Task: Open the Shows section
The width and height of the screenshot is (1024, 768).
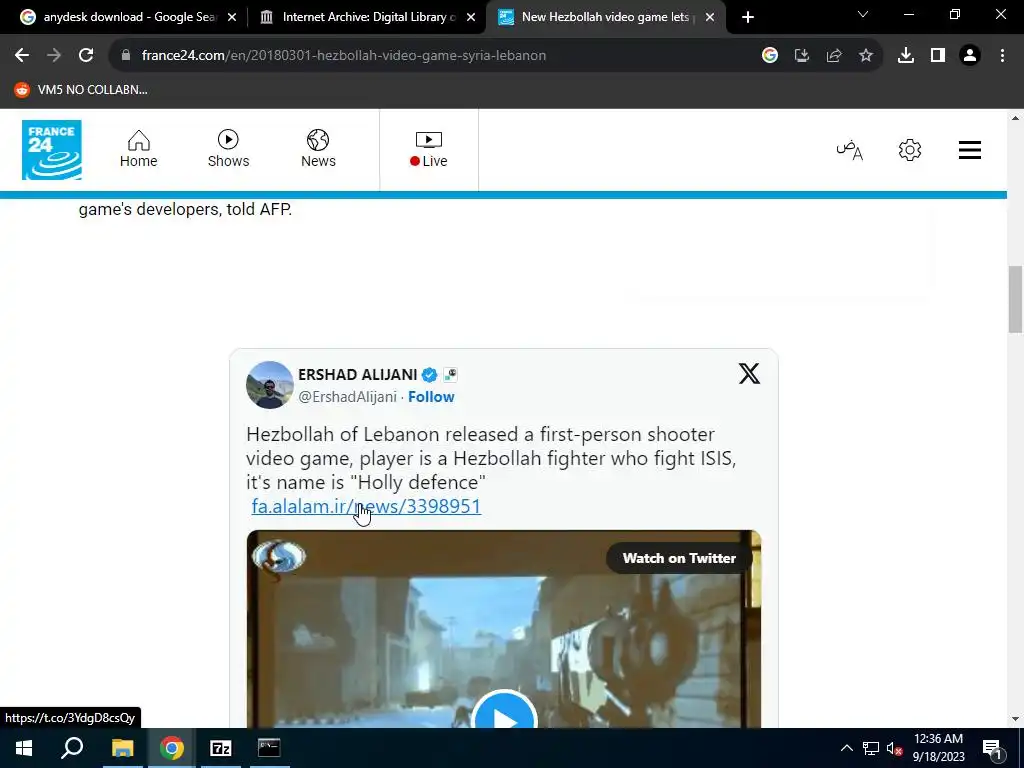Action: [228, 150]
